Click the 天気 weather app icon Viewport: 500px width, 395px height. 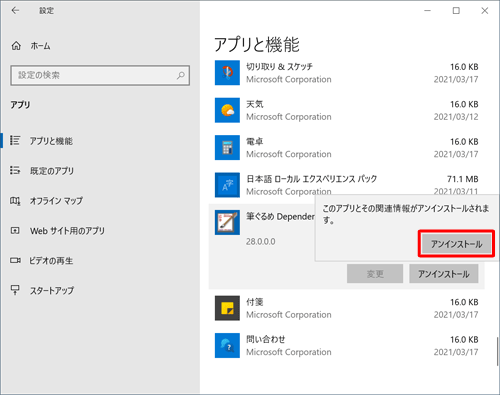click(227, 110)
